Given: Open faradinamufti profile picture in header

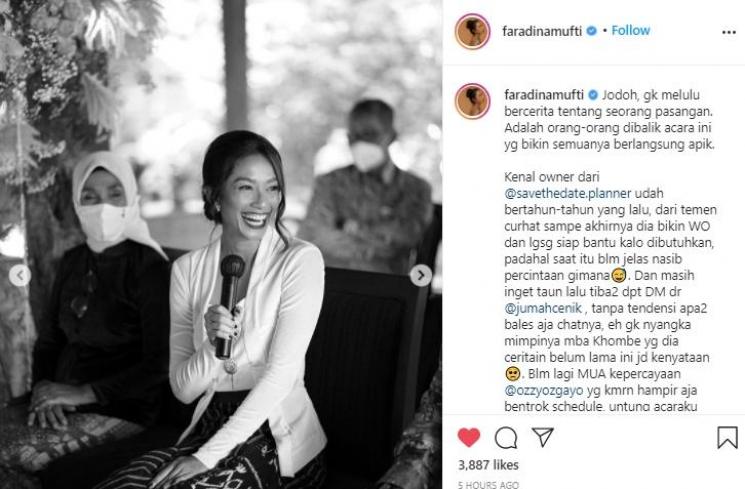Looking at the screenshot, I should pyautogui.click(x=472, y=31).
